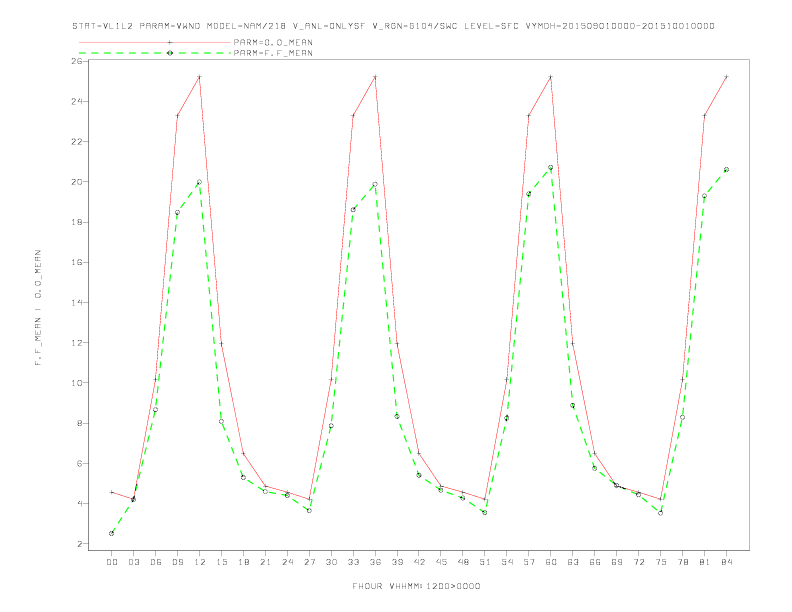Click the vertical axis title F.F_MEAN | O.O_MEAN
Screen dimensions: 792x612
pyautogui.click(x=38, y=308)
